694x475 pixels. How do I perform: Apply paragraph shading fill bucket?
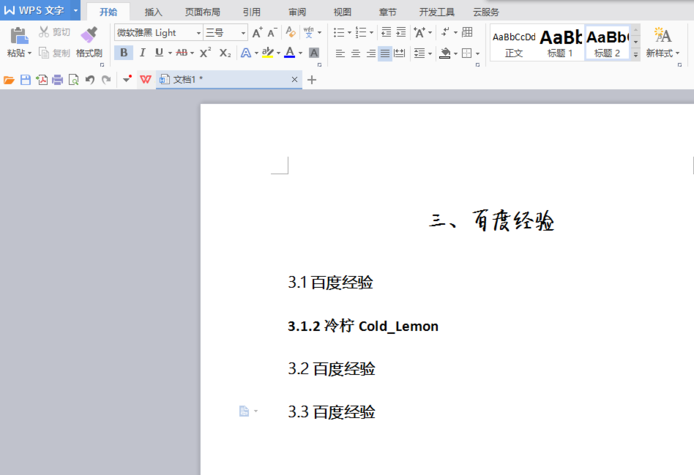click(445, 54)
